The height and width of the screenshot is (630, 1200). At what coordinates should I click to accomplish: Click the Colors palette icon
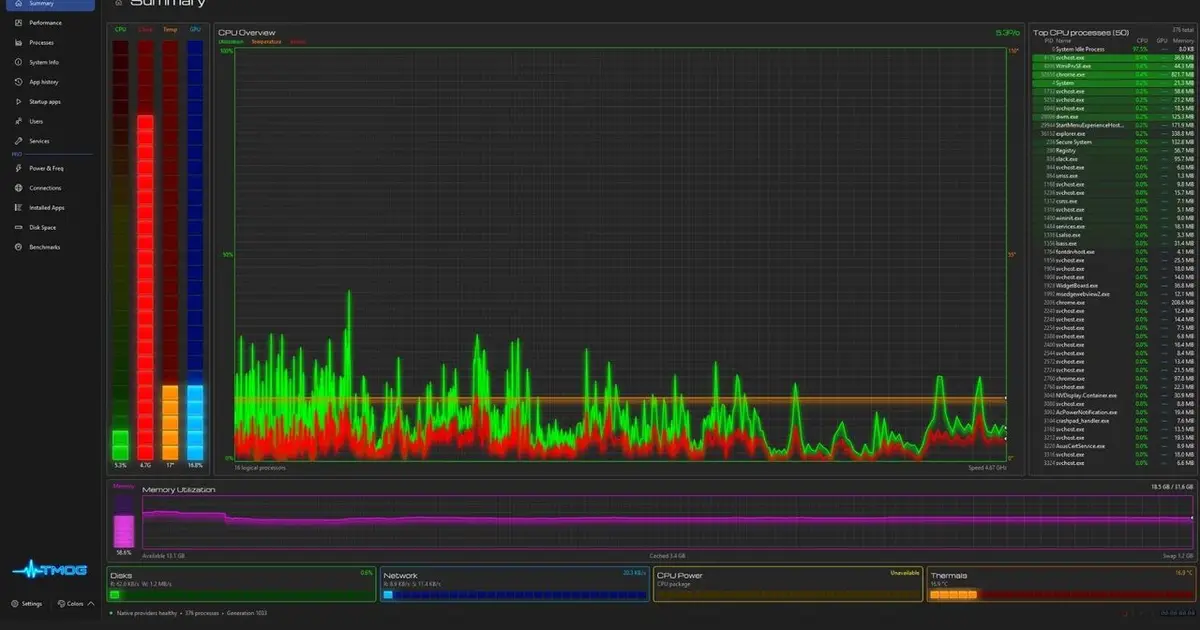(61, 603)
